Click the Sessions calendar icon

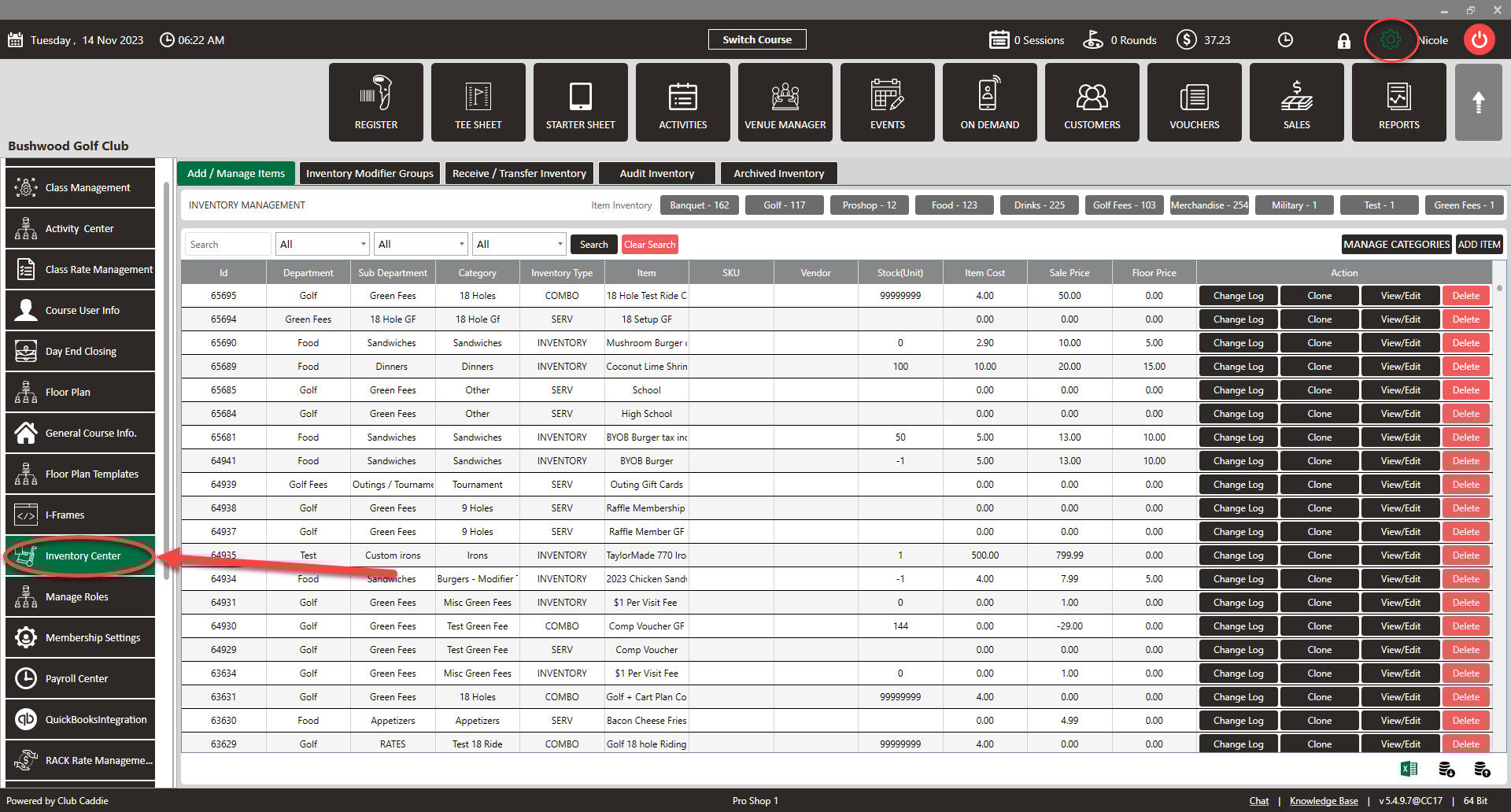point(999,39)
